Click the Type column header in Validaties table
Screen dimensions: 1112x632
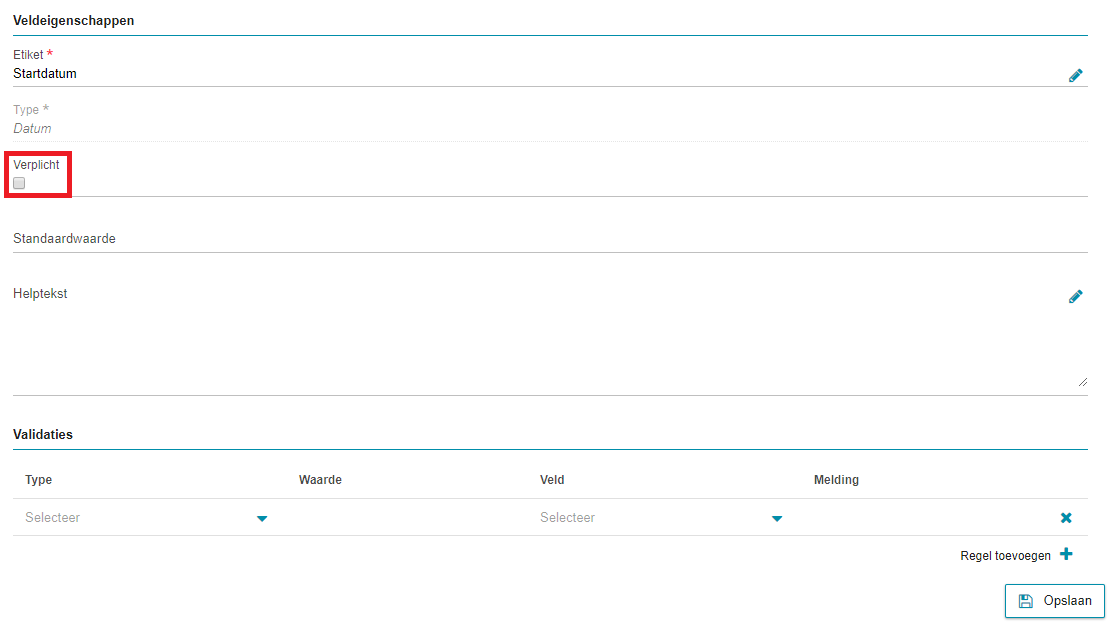point(38,480)
